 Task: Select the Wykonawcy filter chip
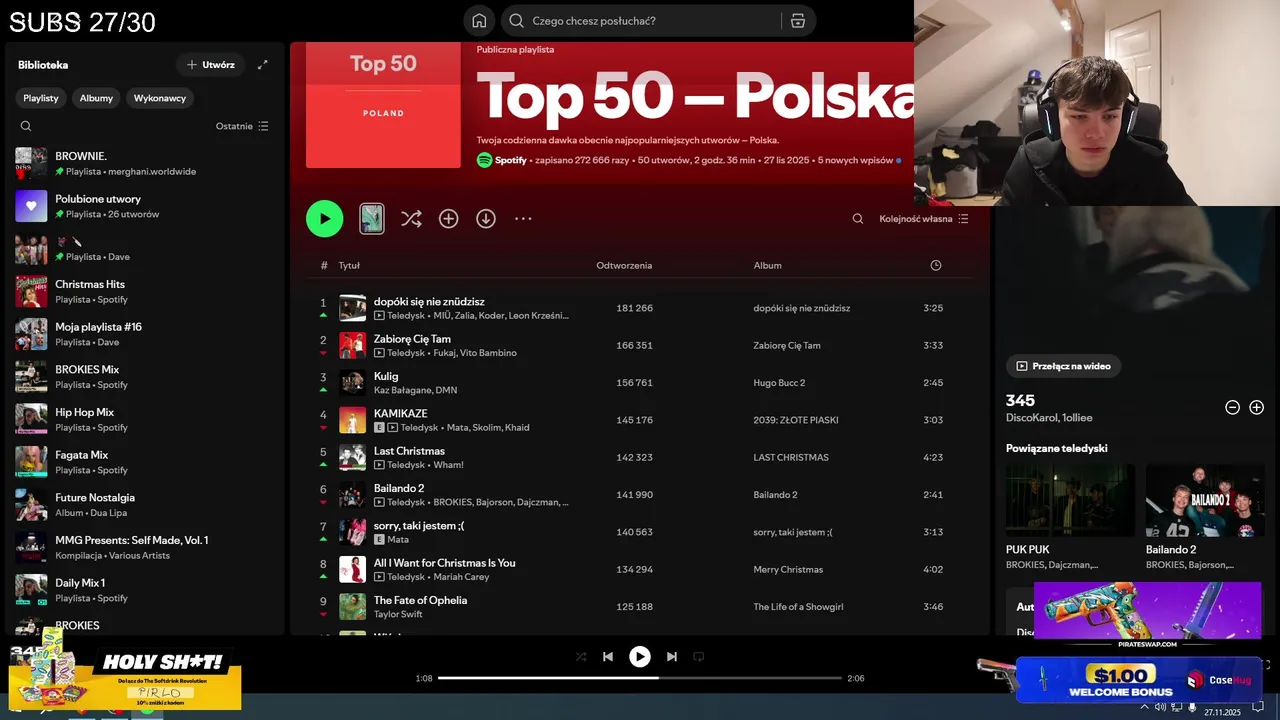160,98
